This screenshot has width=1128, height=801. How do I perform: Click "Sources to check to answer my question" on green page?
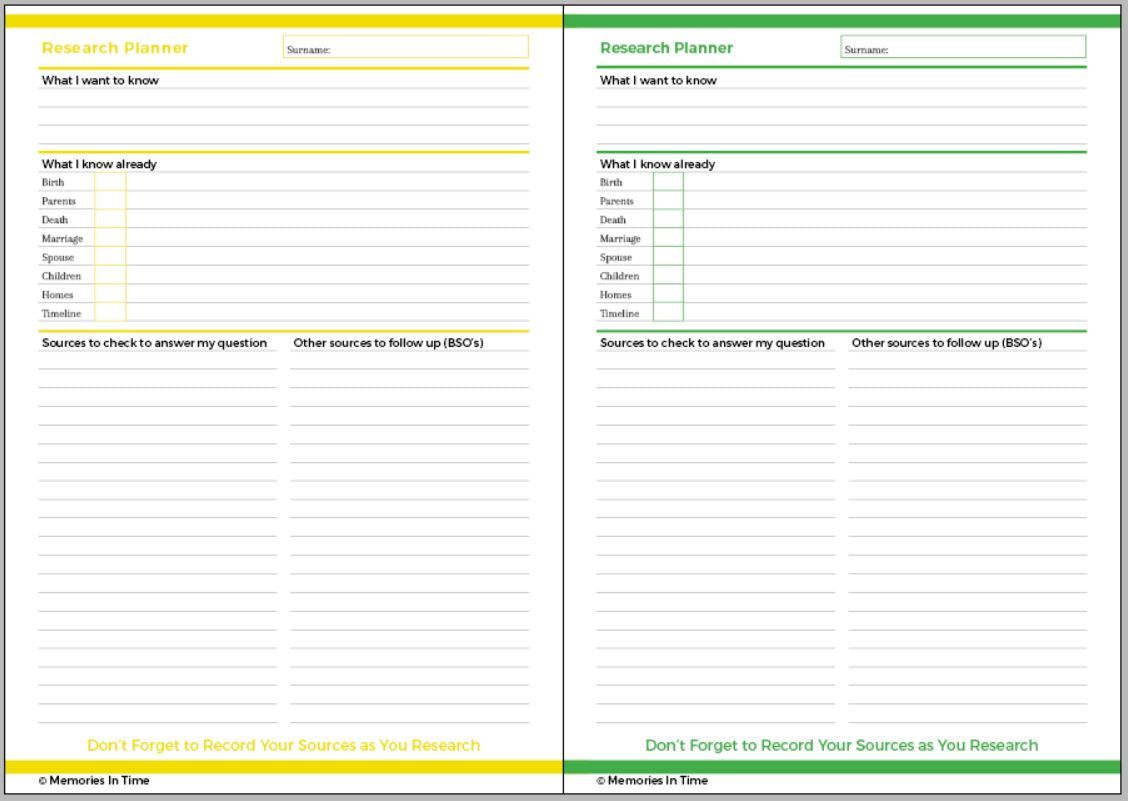(712, 343)
